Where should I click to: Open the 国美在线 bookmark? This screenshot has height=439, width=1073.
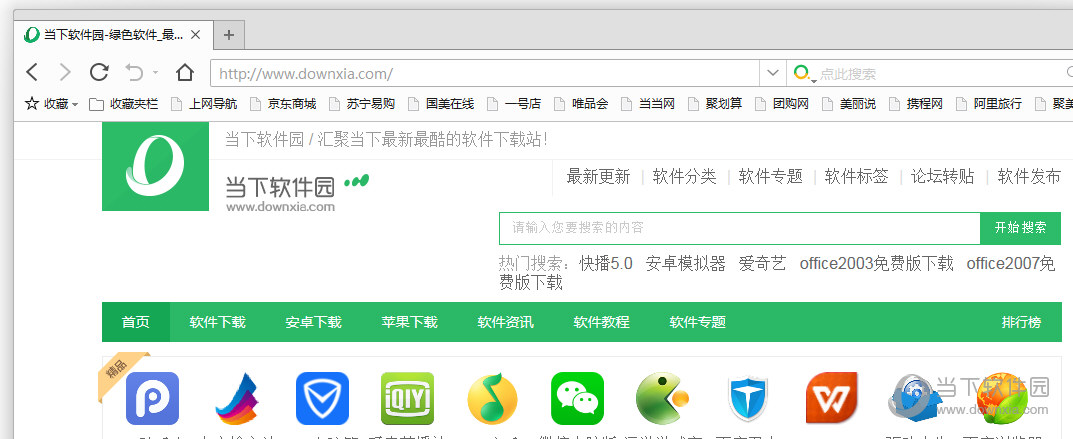click(x=441, y=104)
